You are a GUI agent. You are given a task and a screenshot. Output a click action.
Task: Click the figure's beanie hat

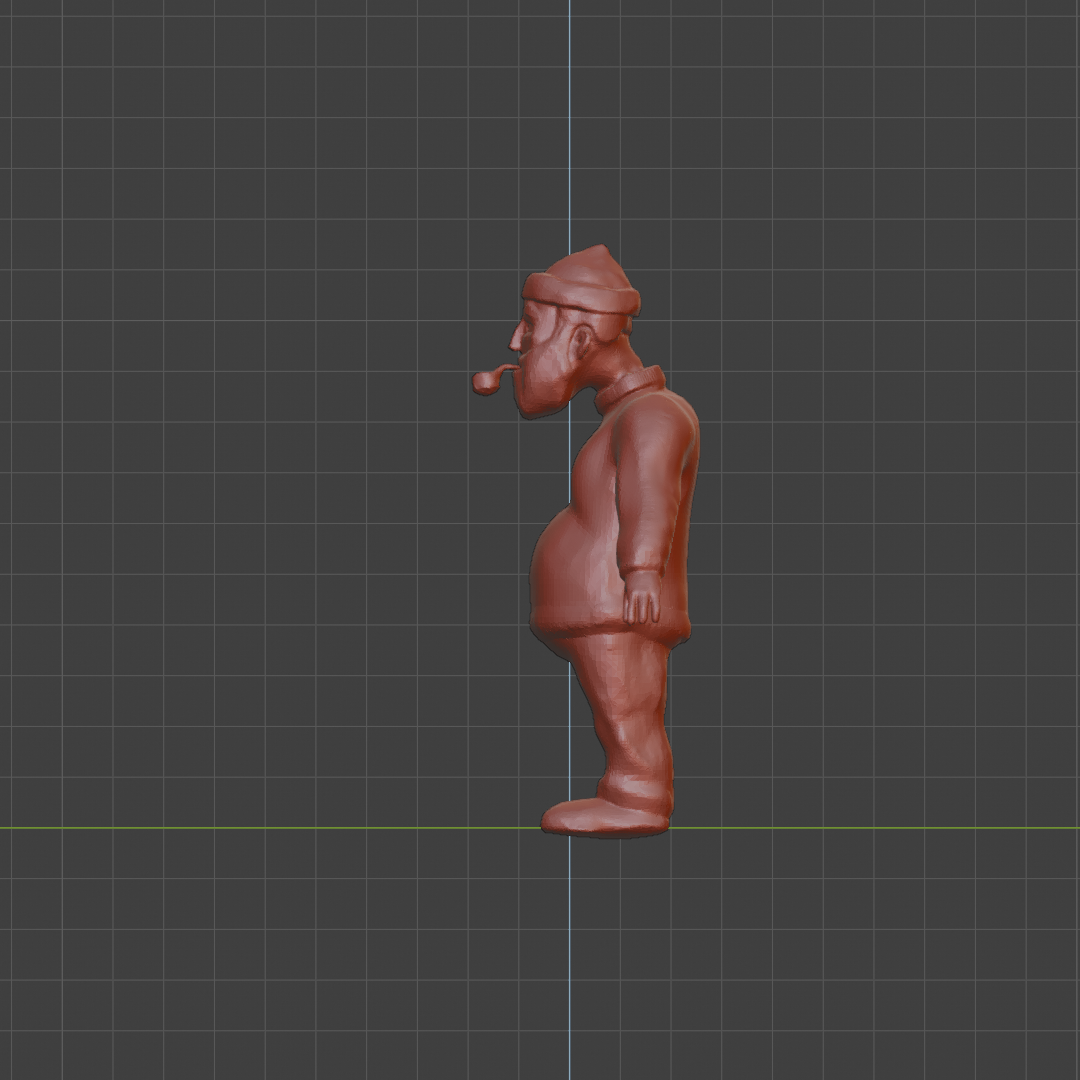tap(582, 282)
